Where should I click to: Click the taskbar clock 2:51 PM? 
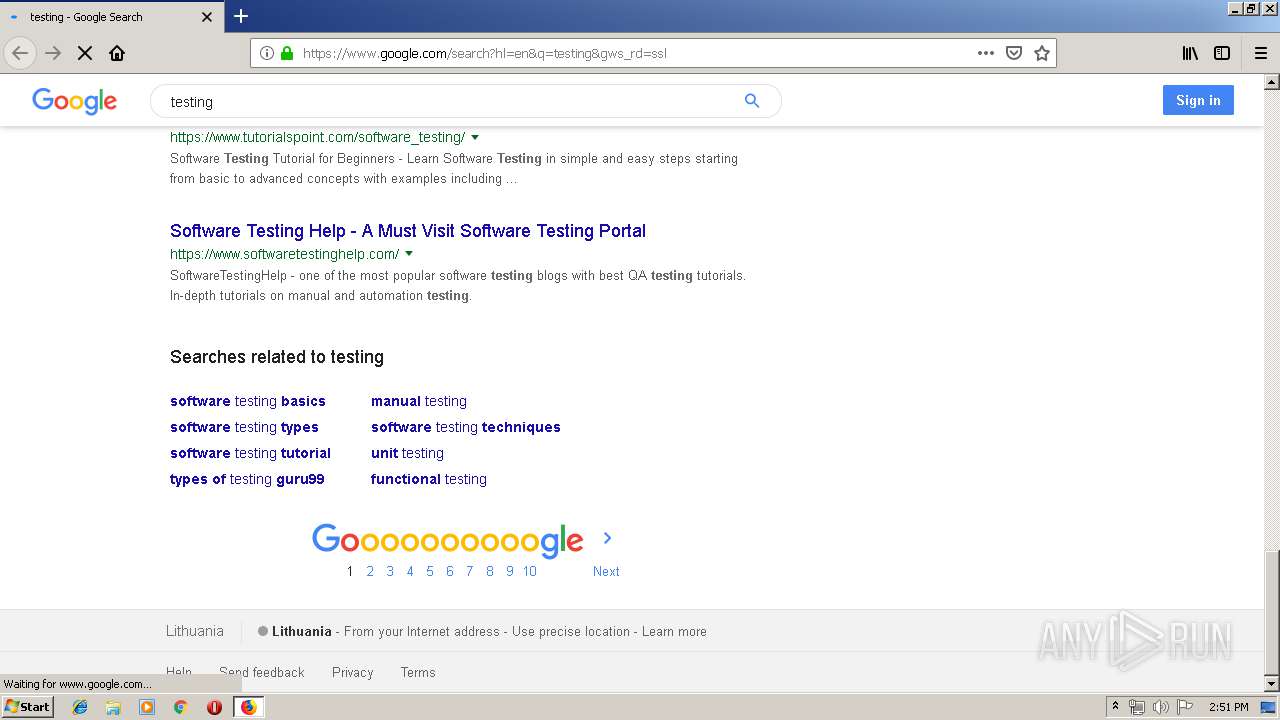pyautogui.click(x=1228, y=707)
